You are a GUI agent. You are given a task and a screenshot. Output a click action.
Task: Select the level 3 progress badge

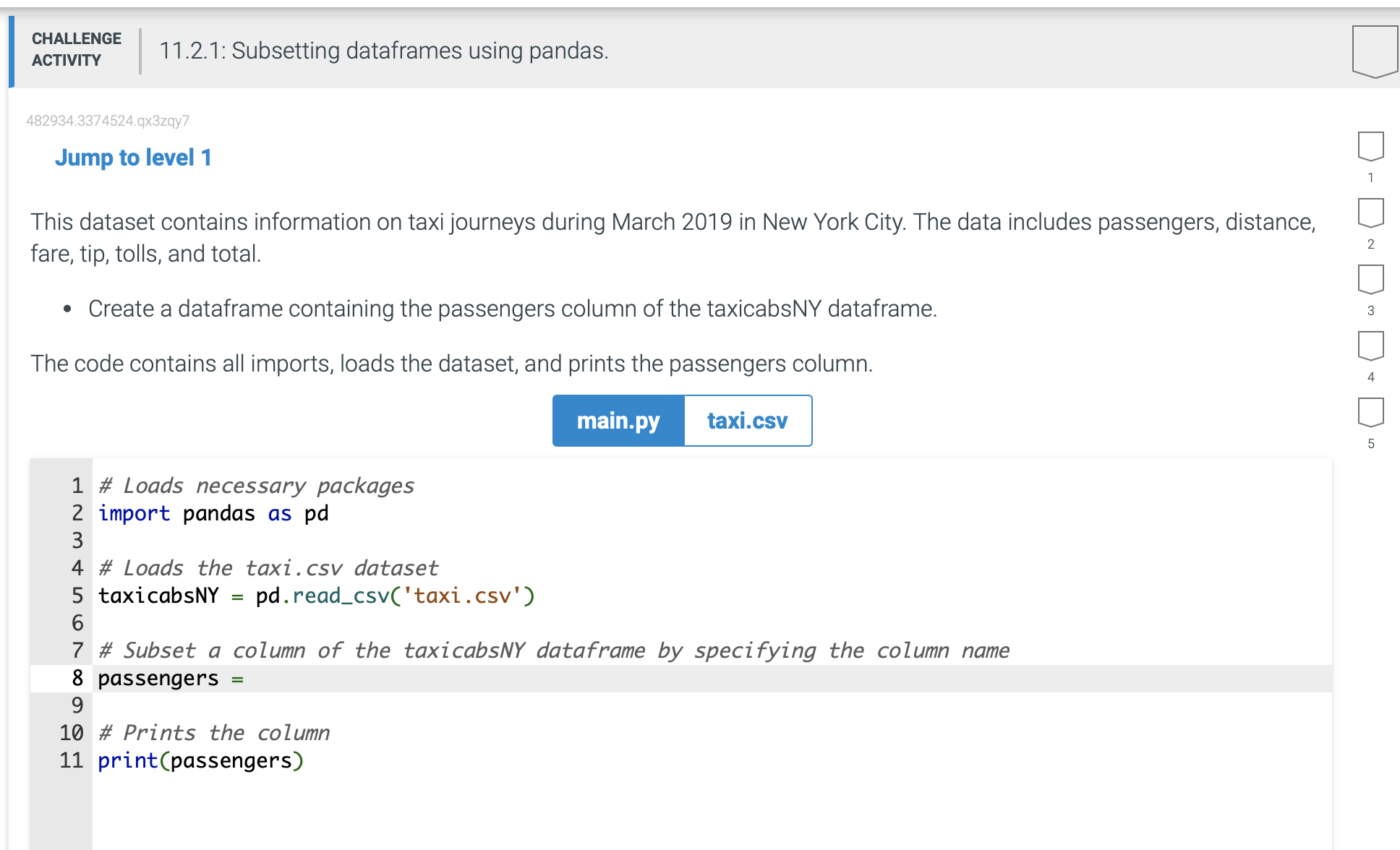pyautogui.click(x=1370, y=280)
